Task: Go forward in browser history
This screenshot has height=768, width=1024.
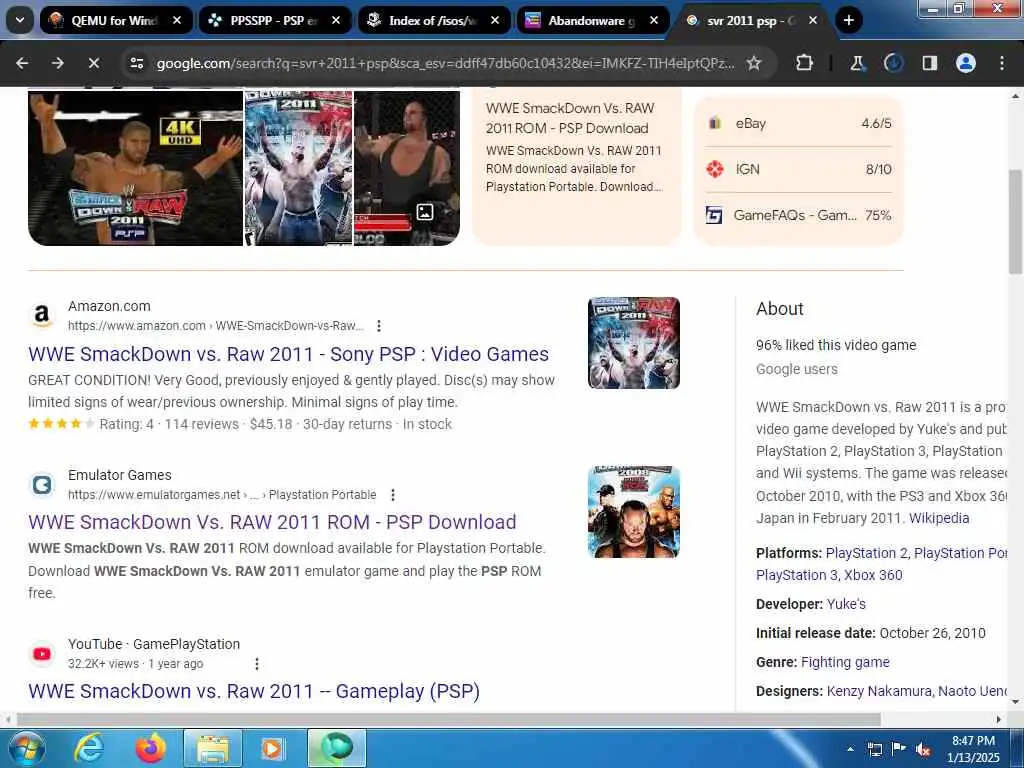Action: click(x=58, y=63)
